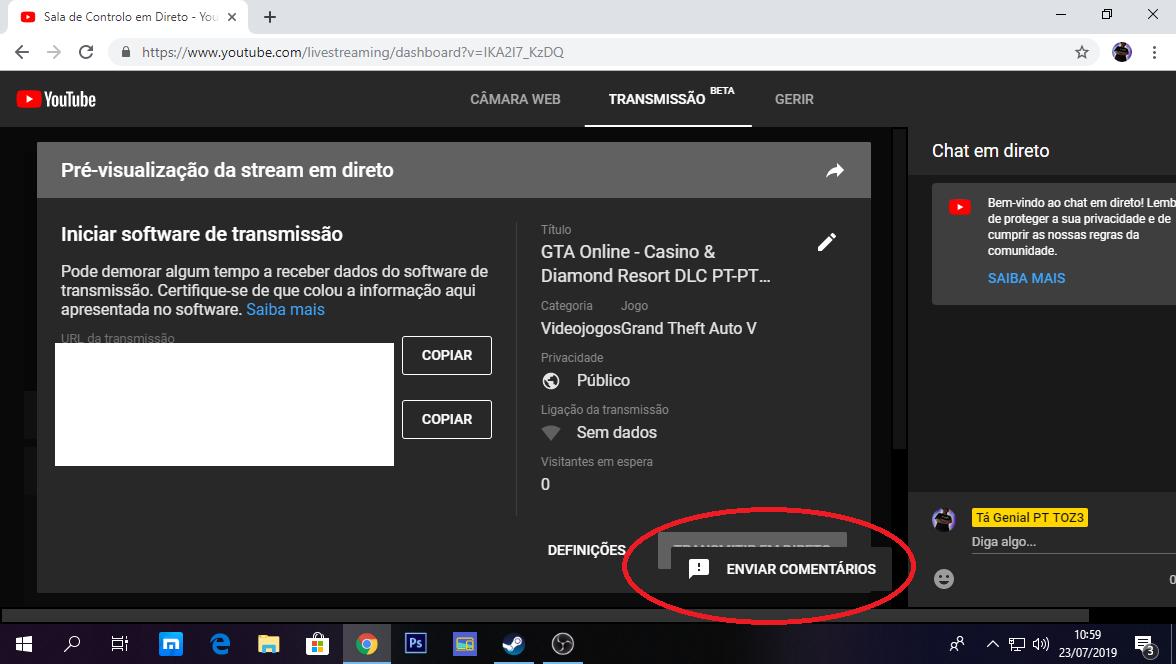Open the notification center icon
The height and width of the screenshot is (664, 1176).
click(1144, 644)
